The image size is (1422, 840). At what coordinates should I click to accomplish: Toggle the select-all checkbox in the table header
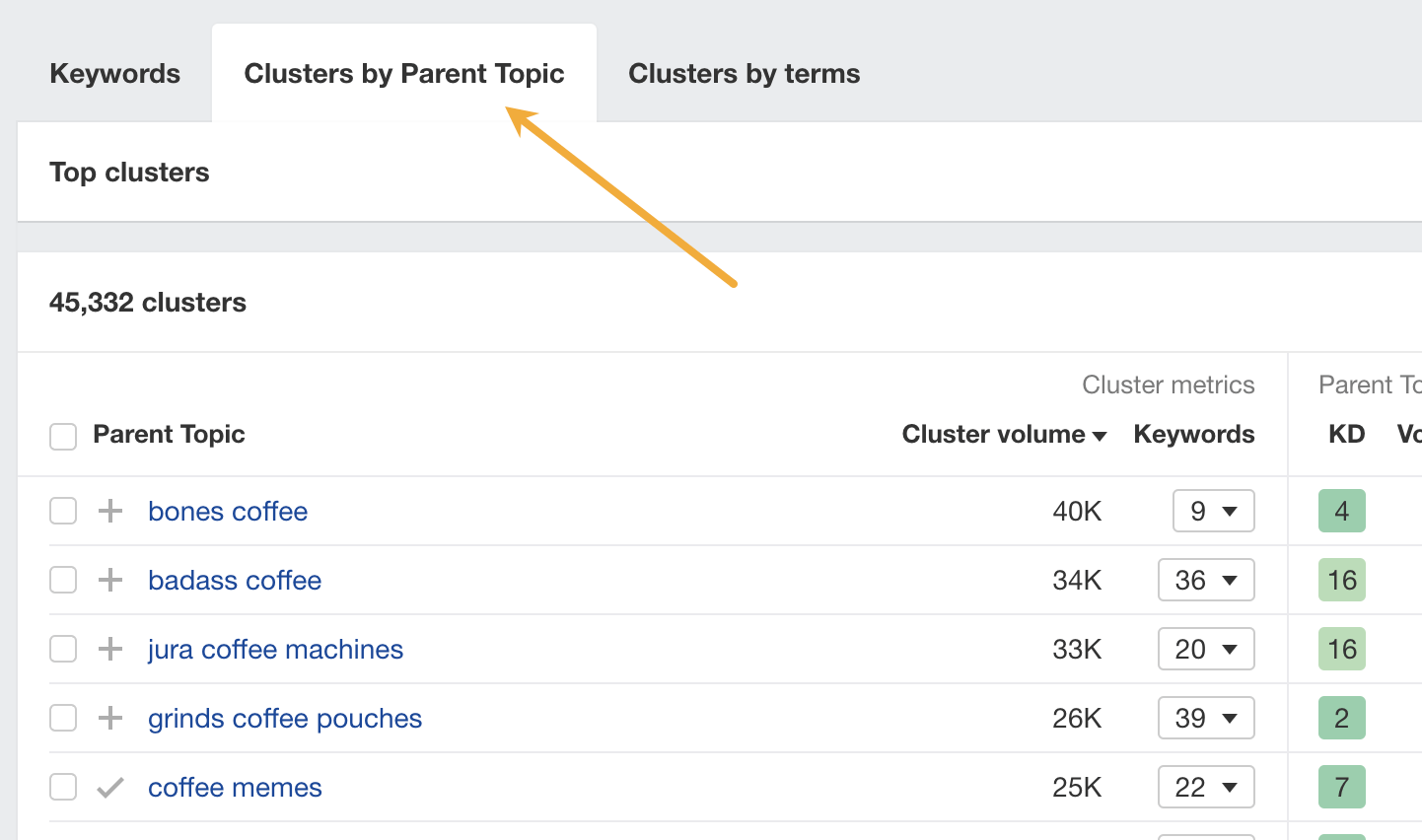click(62, 436)
